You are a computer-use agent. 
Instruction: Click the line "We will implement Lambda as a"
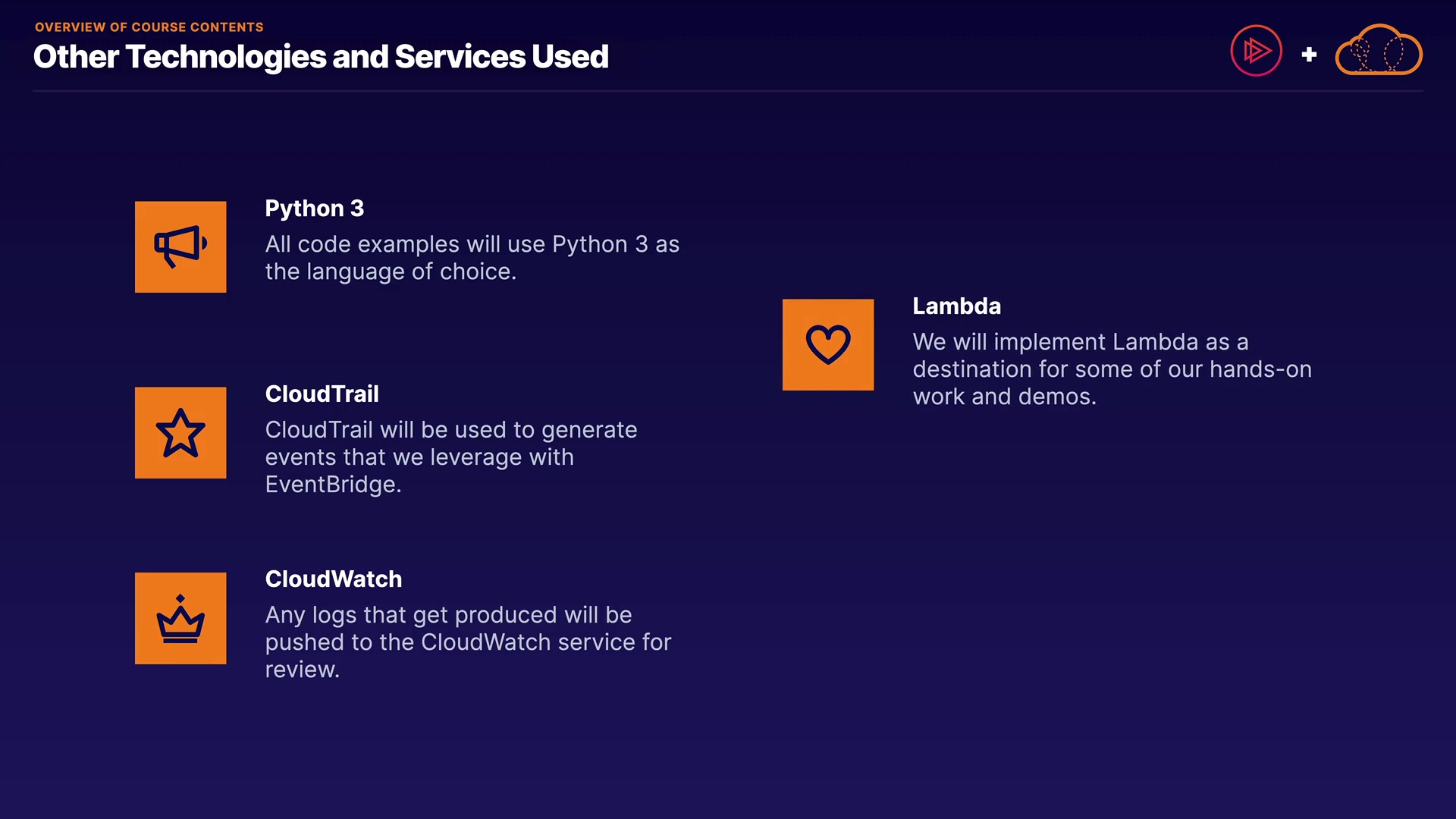[1080, 342]
